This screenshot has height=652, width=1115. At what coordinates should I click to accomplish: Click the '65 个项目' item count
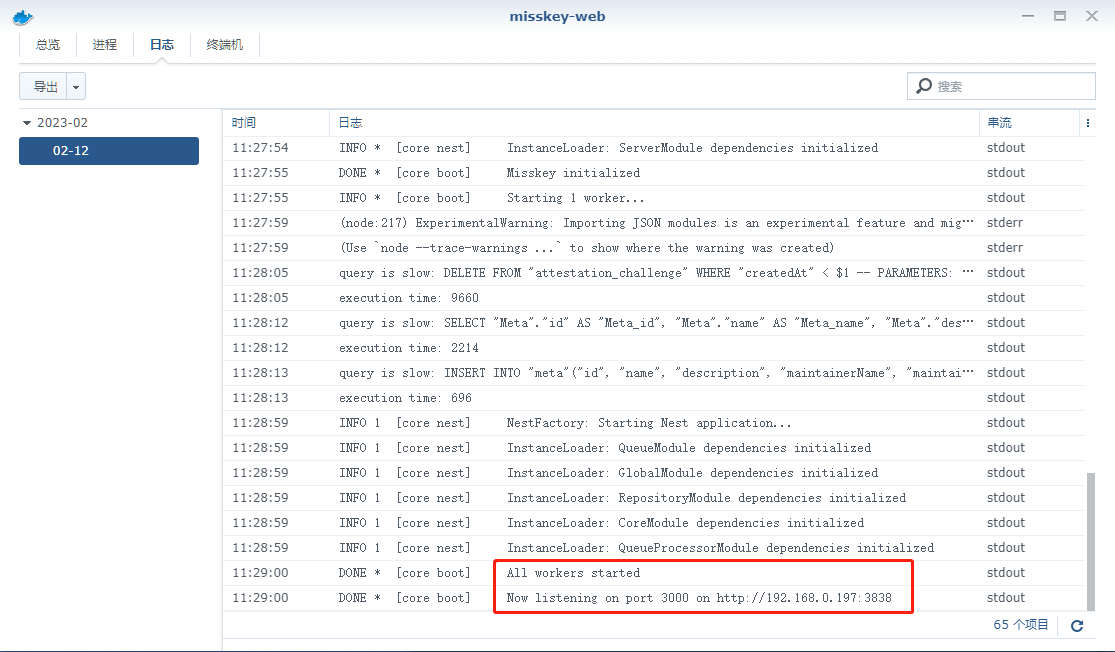click(1020, 625)
